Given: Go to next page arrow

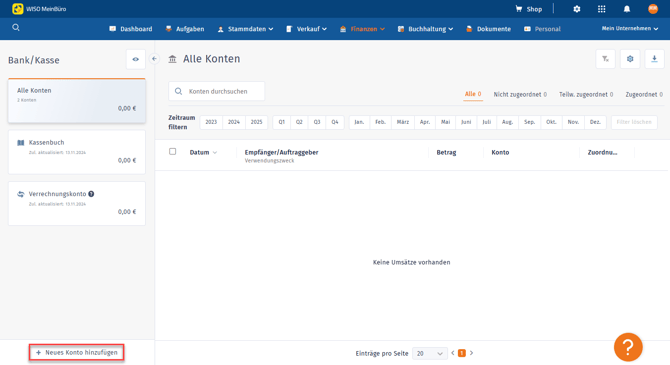Looking at the screenshot, I should pos(471,353).
